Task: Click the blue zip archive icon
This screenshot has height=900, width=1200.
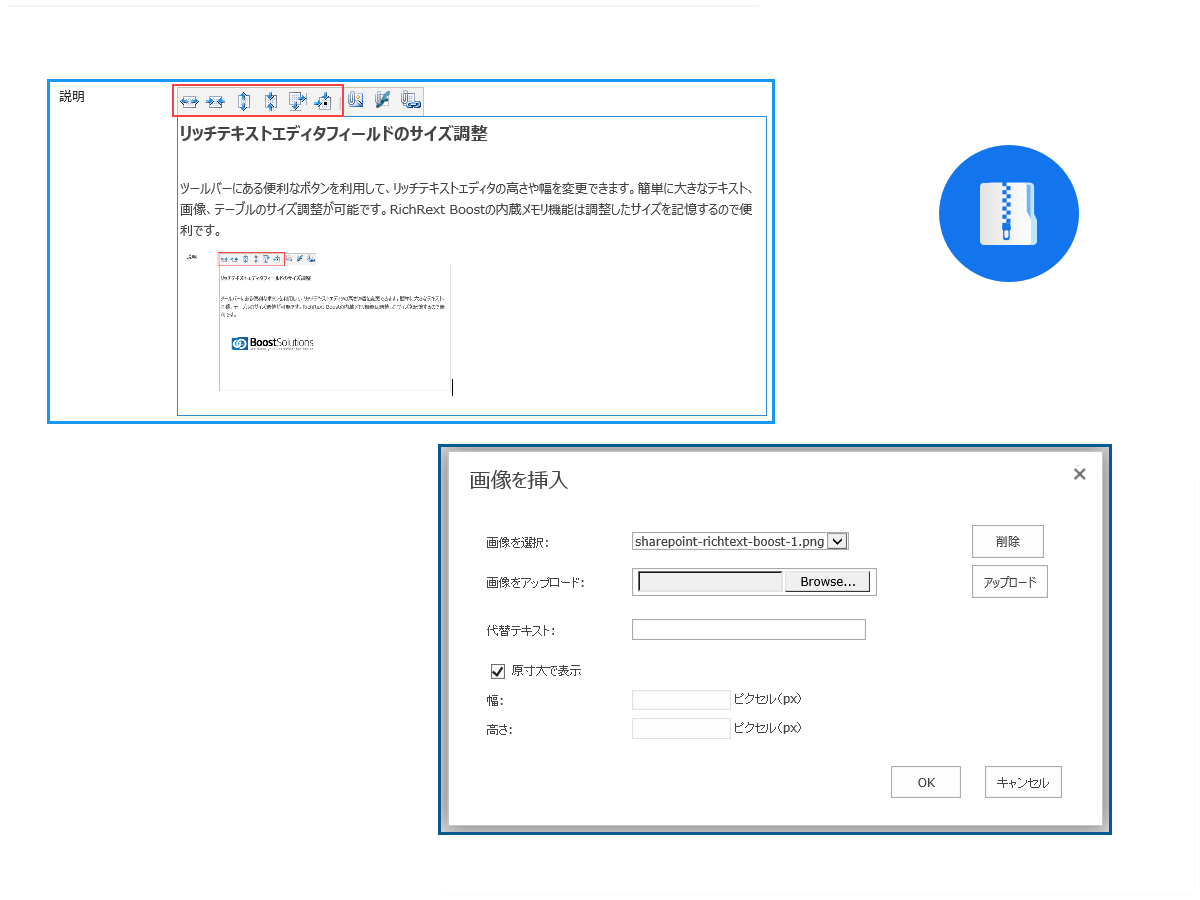Action: coord(1008,213)
